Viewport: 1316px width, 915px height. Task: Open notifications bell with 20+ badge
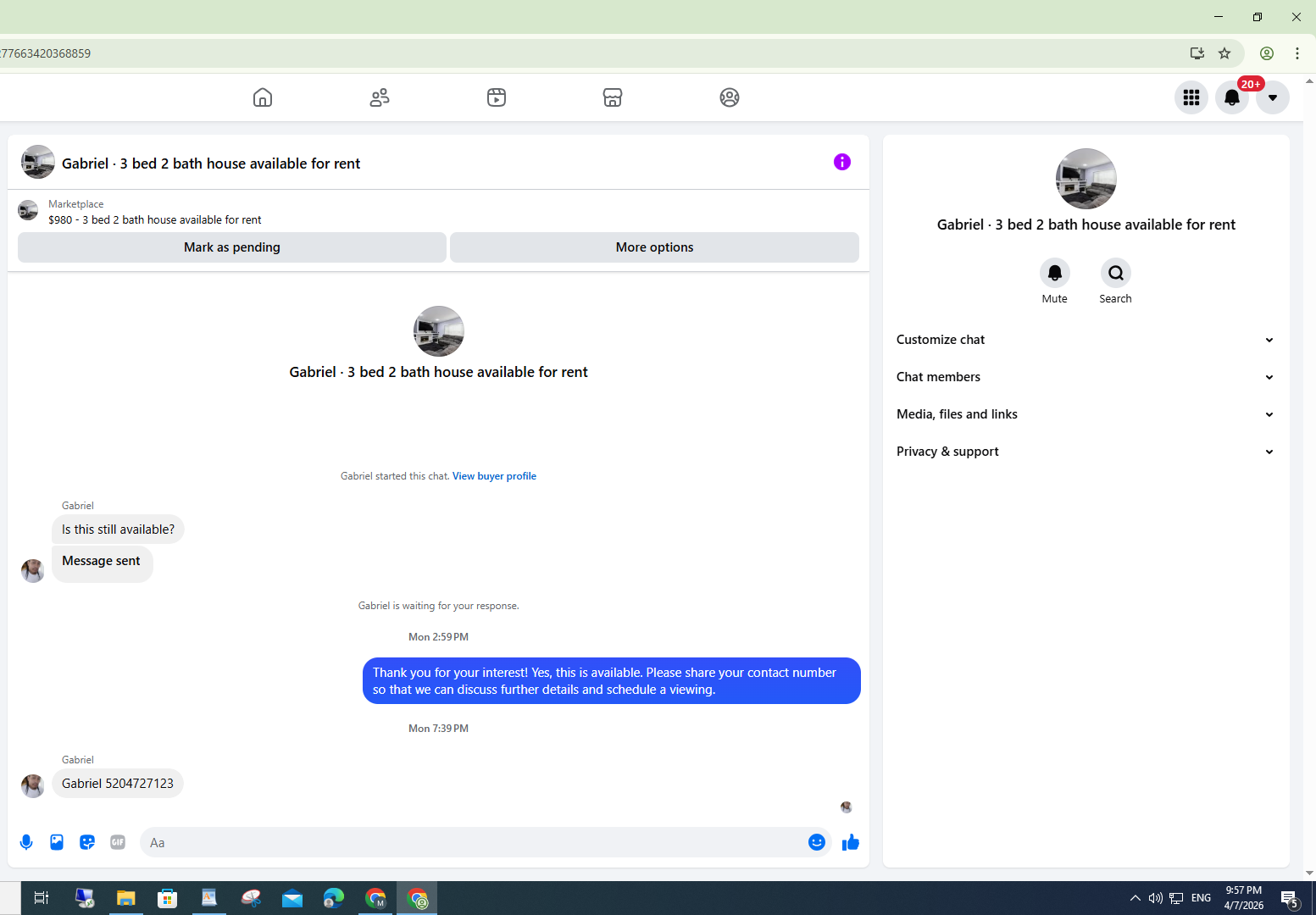coord(1232,97)
